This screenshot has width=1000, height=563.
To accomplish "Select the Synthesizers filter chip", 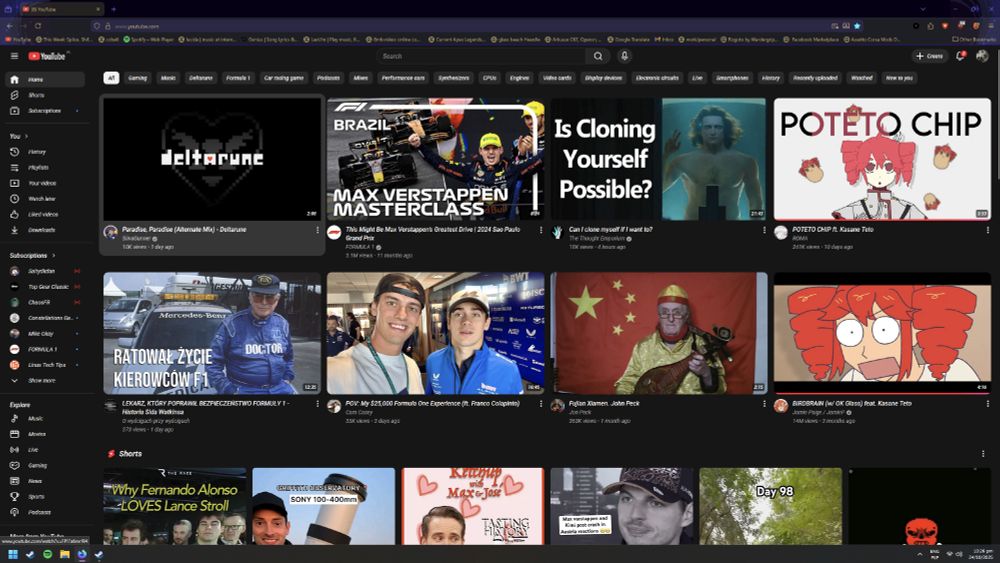I will click(454, 78).
